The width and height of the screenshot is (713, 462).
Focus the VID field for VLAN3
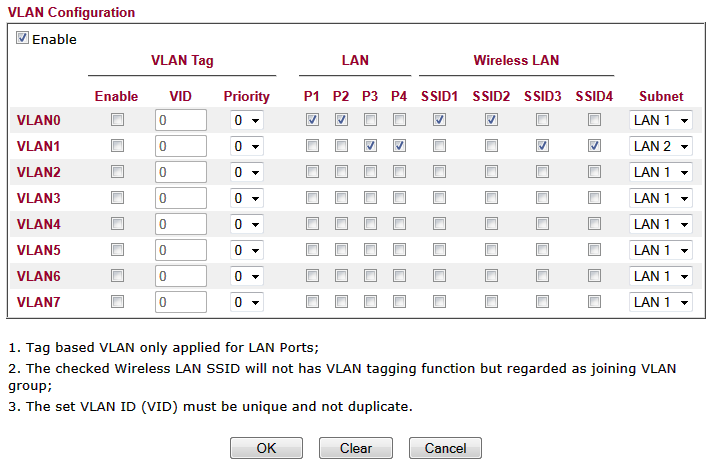point(181,198)
